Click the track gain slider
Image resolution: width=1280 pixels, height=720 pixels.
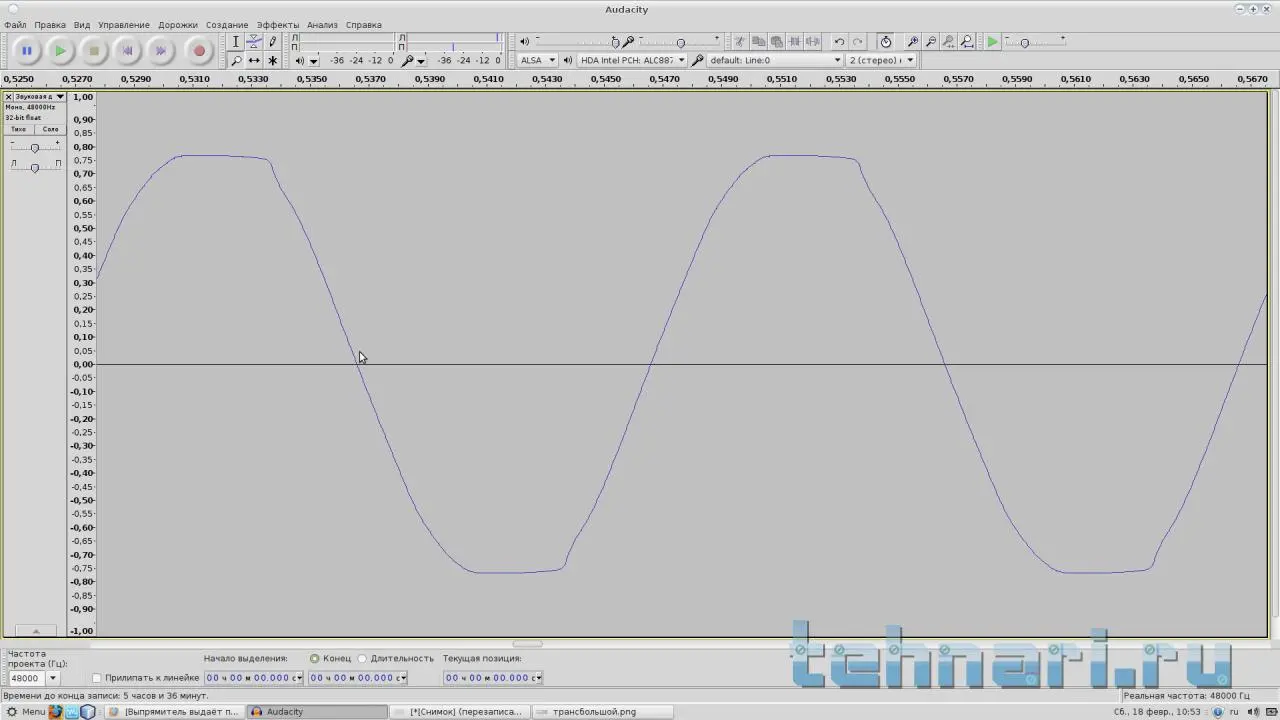[x=34, y=148]
